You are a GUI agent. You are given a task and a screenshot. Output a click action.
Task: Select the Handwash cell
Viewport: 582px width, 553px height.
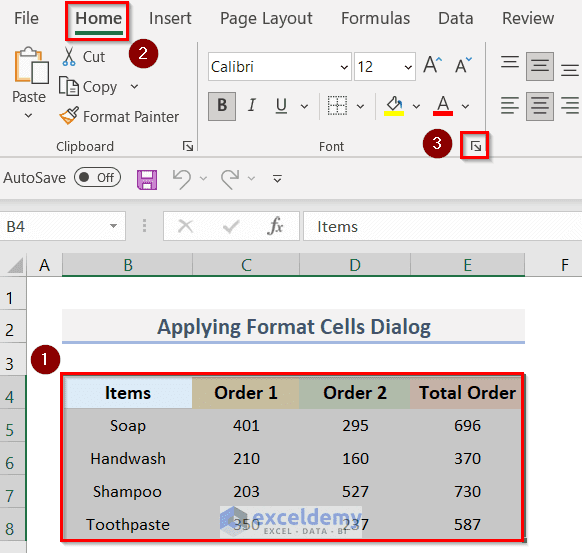click(128, 458)
